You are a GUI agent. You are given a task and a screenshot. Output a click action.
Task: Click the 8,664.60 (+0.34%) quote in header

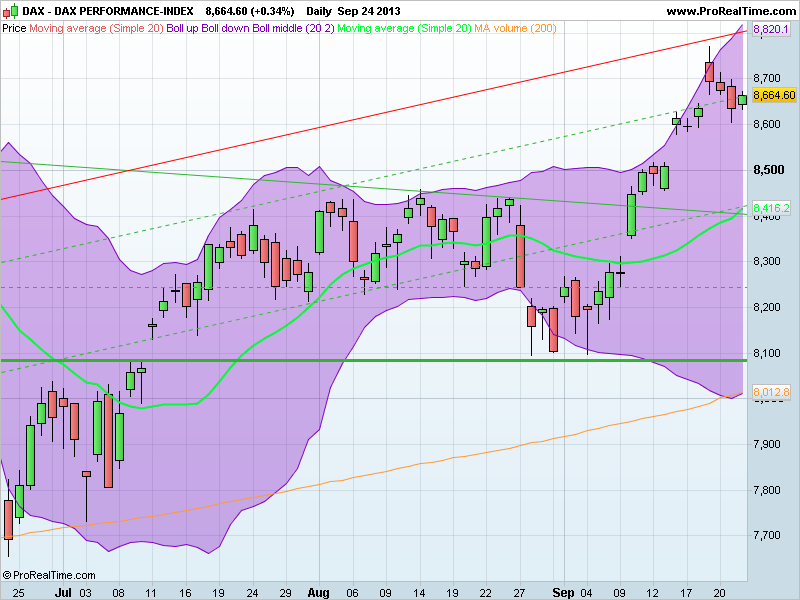coord(249,11)
